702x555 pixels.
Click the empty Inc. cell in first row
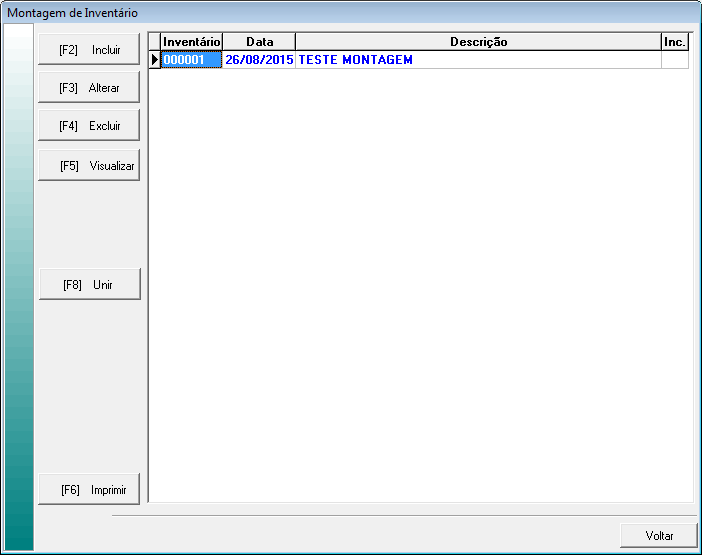(674, 60)
